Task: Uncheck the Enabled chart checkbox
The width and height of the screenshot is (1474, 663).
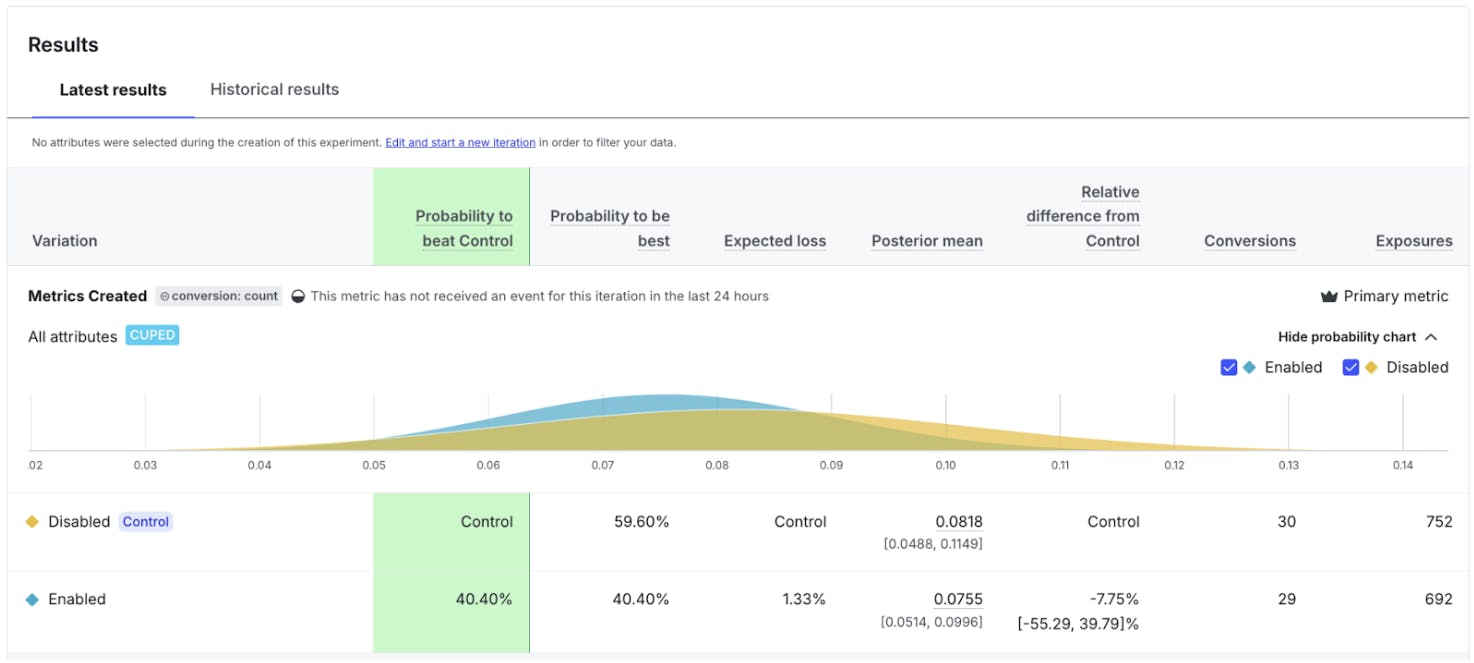Action: [1229, 367]
